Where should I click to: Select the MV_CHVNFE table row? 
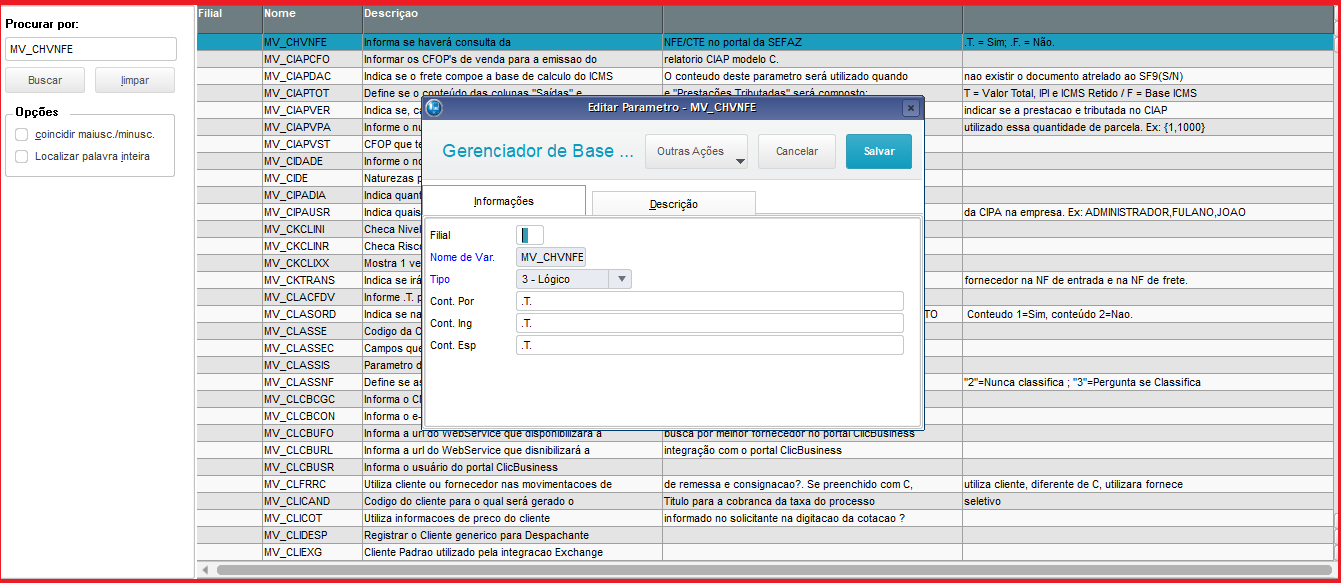[x=765, y=42]
